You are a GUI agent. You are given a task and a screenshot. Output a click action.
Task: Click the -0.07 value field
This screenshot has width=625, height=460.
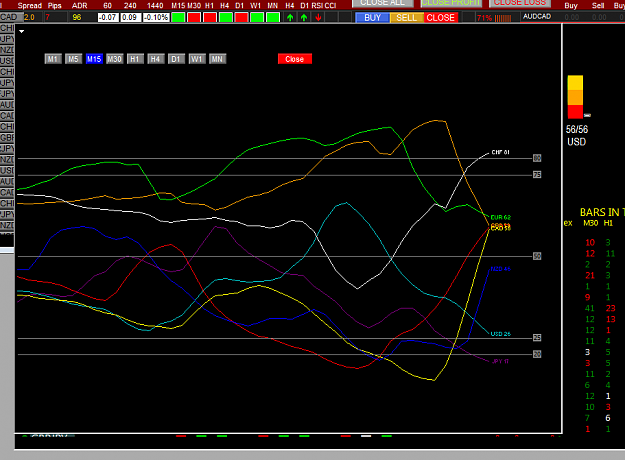tap(108, 18)
